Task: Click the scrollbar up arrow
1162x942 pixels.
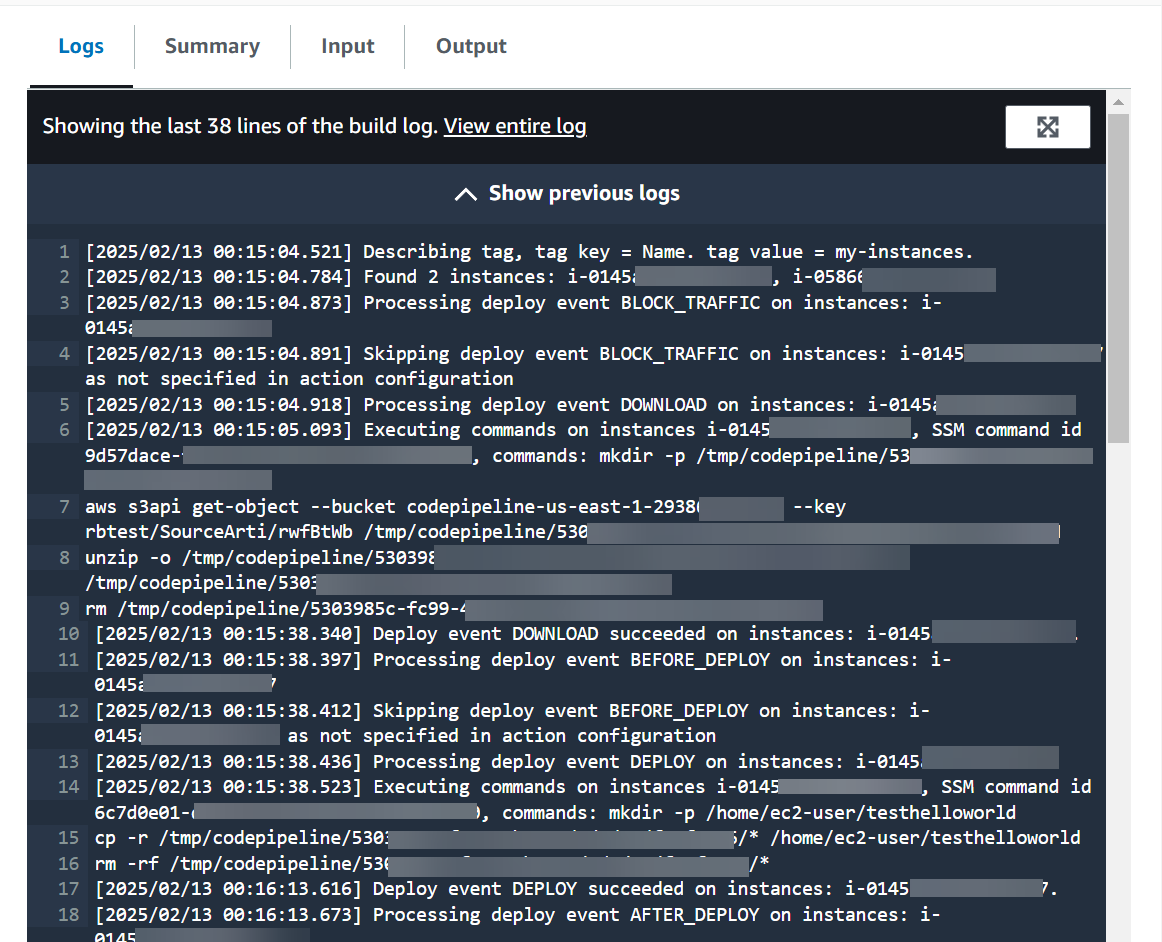Action: 1117,101
